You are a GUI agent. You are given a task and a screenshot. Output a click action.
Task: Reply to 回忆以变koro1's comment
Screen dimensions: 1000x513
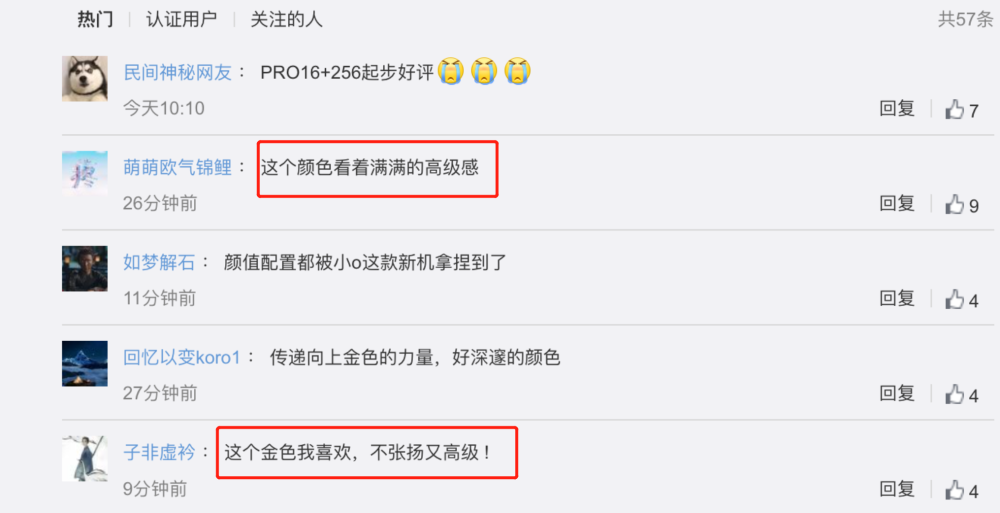click(x=897, y=393)
